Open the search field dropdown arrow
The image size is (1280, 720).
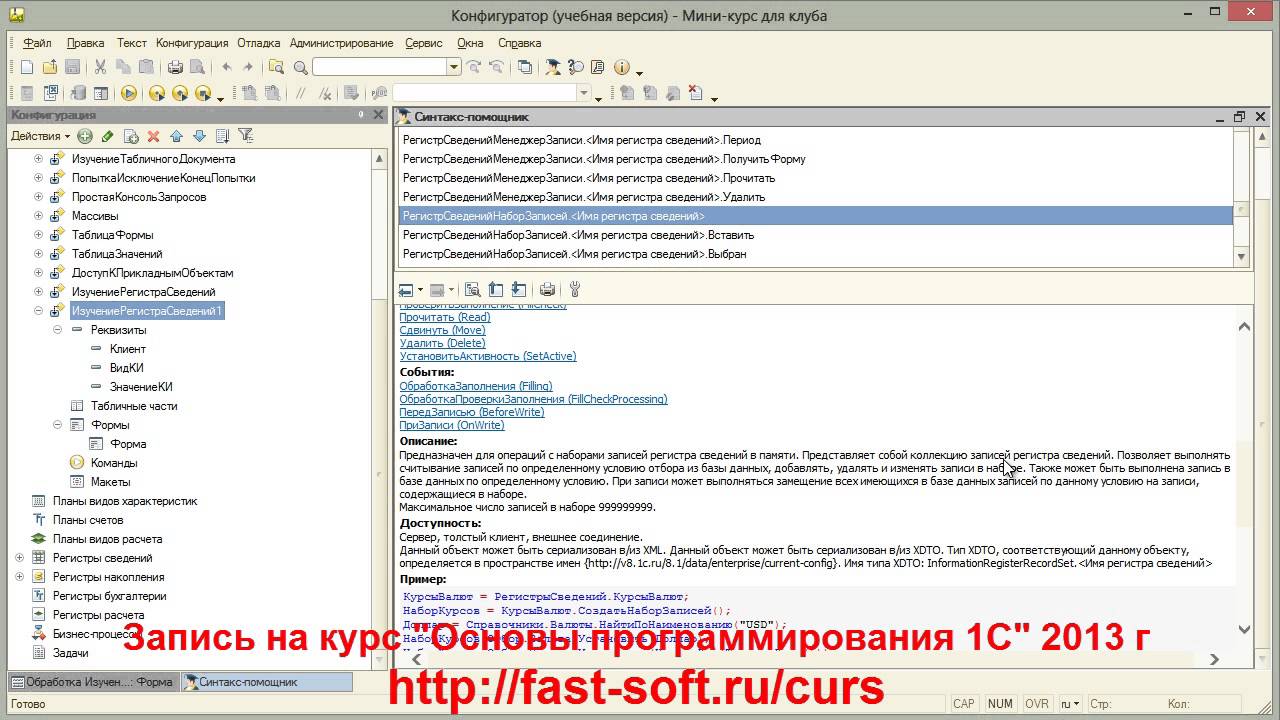[454, 67]
